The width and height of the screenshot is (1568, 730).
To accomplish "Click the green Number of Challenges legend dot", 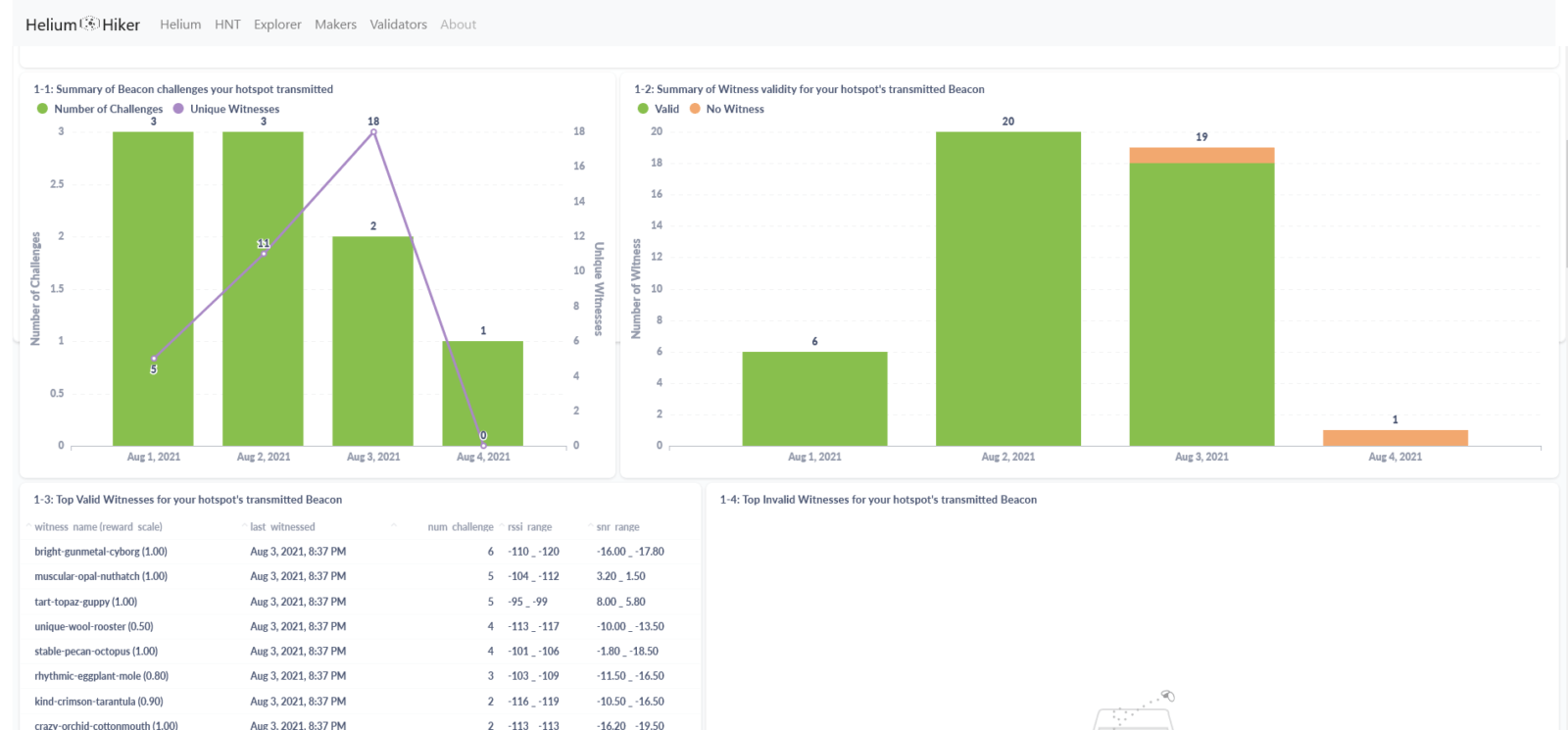I will [x=42, y=109].
